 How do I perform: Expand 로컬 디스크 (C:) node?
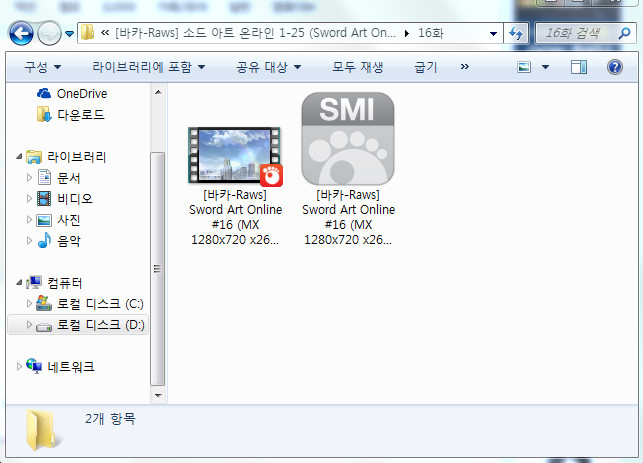pos(29,303)
